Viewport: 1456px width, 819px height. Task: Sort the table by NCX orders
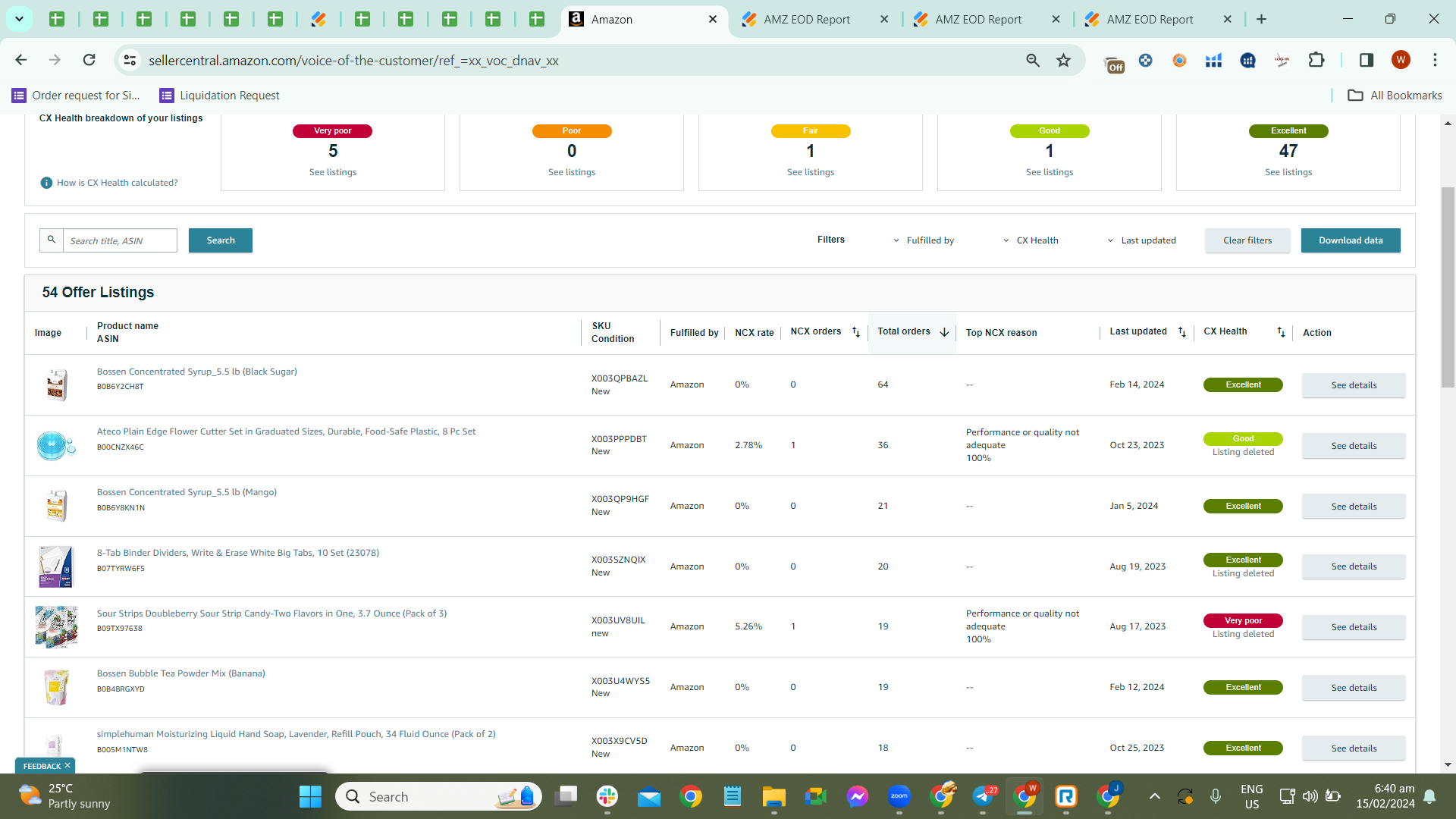pyautogui.click(x=856, y=332)
